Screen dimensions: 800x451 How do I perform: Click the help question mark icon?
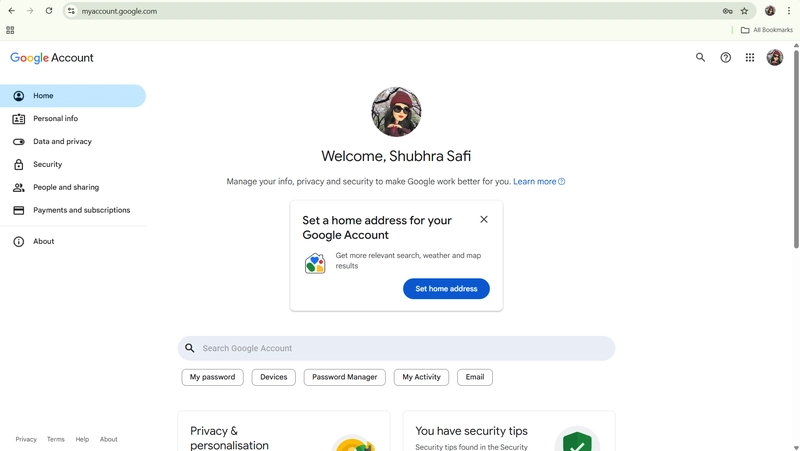[x=725, y=58]
